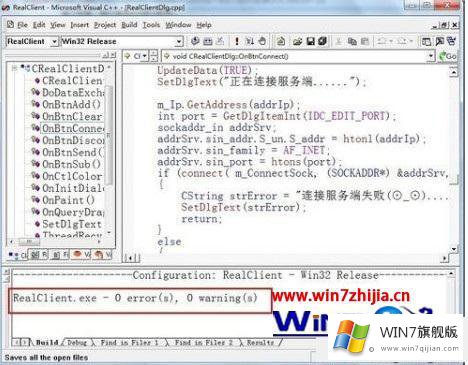Click editor vertical scrollbar down arrow
468x365 pixels.
coord(454,249)
